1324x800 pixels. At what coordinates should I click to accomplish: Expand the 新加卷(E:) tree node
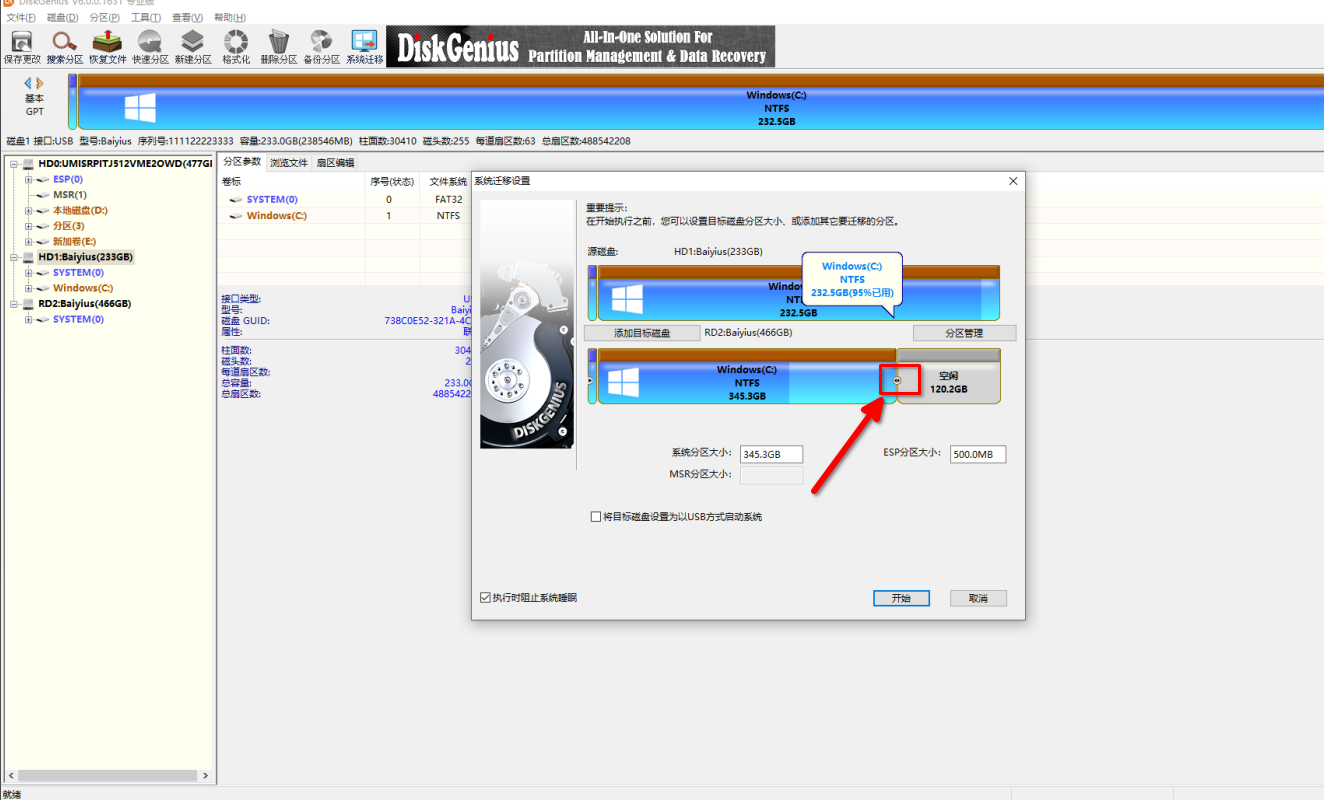click(29, 242)
